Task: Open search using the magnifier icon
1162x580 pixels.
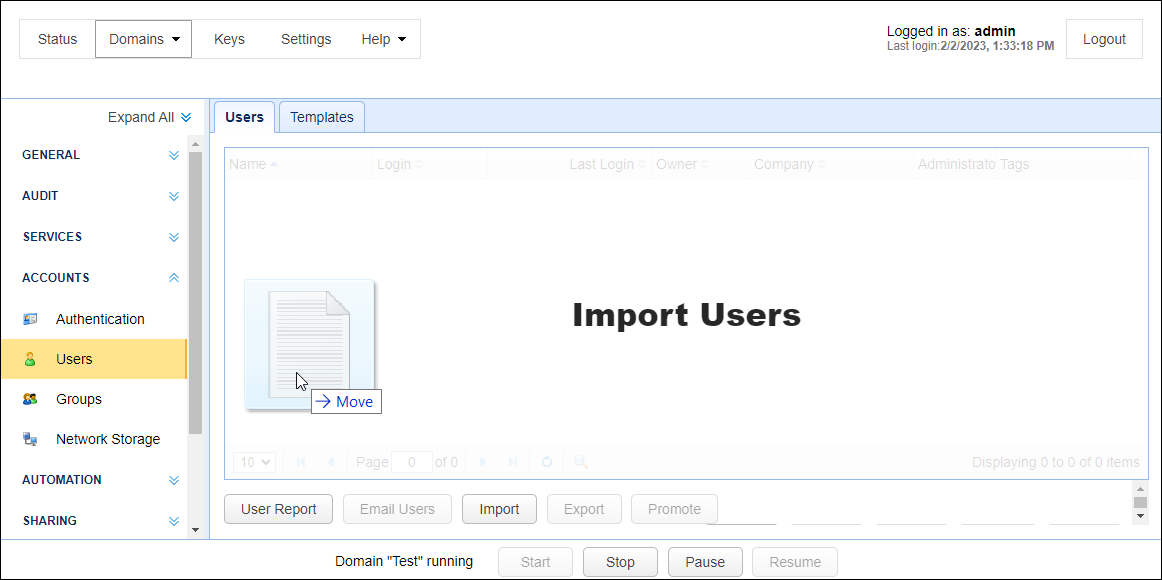Action: click(580, 462)
